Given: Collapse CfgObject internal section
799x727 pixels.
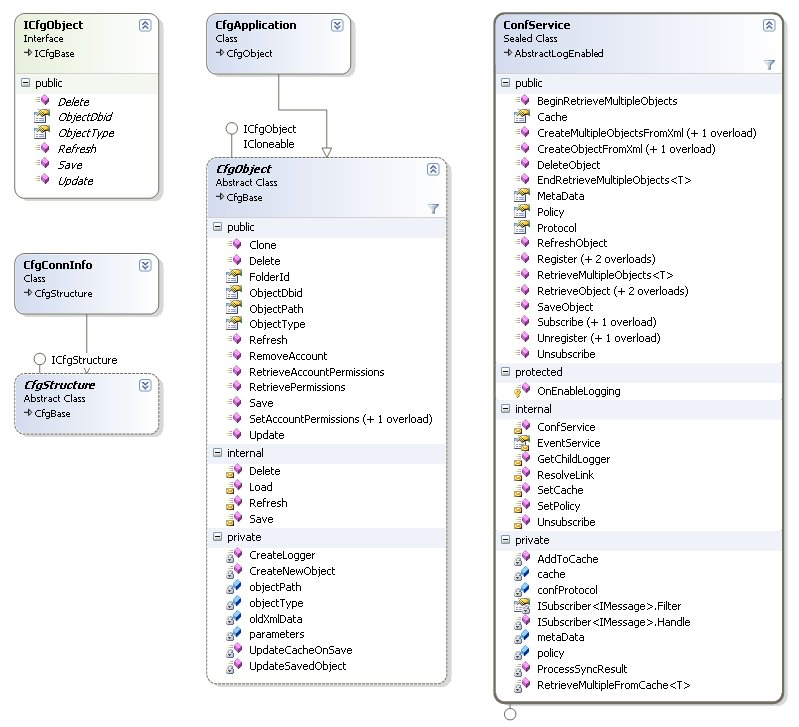Looking at the screenshot, I should pyautogui.click(x=218, y=453).
